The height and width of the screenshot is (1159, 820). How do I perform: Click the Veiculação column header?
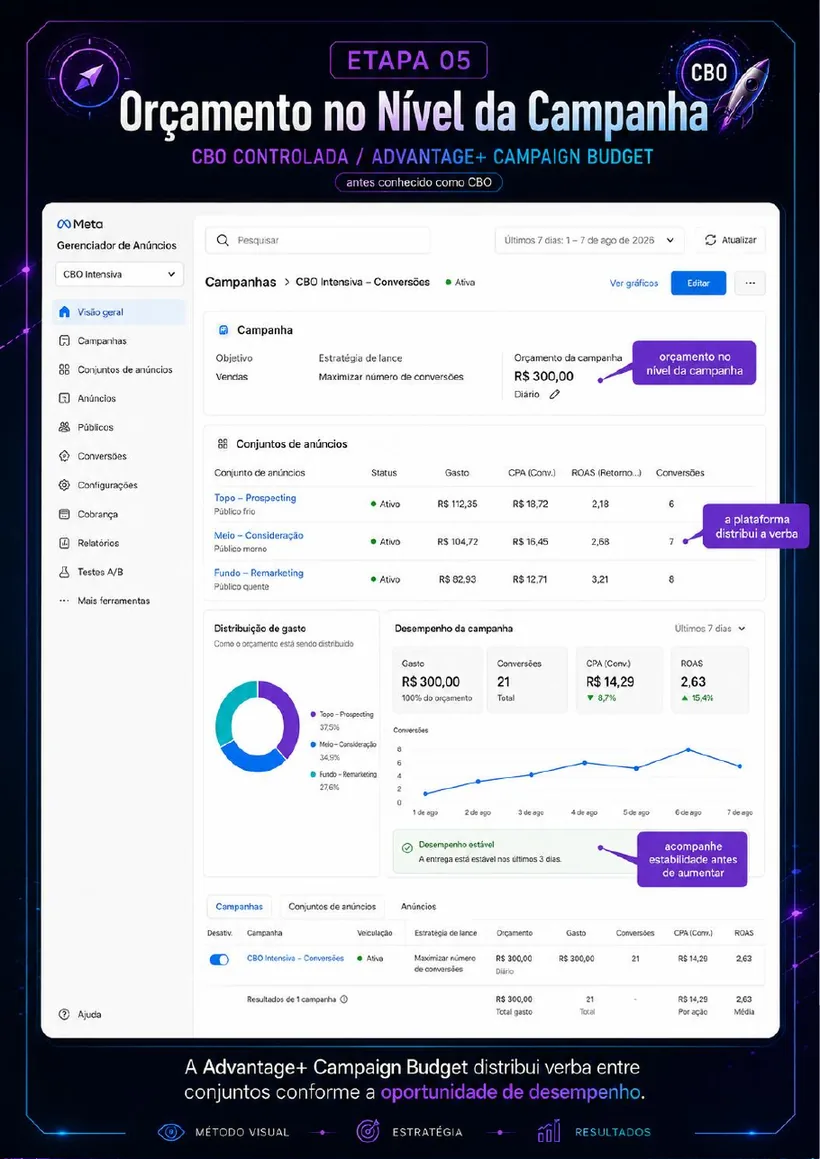pos(373,934)
